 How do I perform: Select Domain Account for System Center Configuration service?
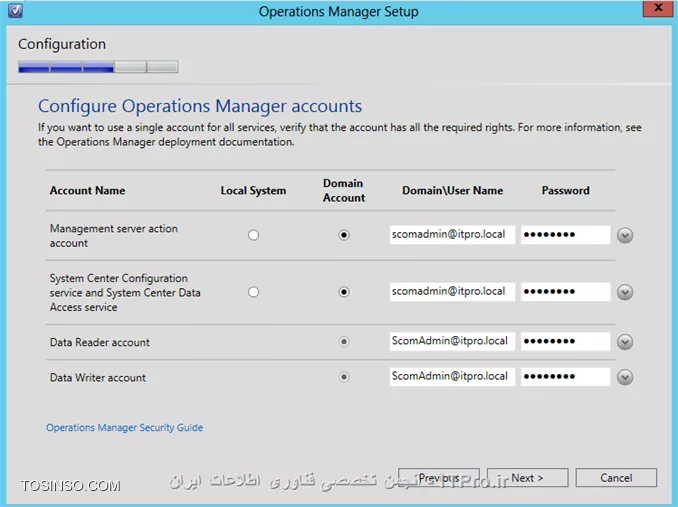344,292
